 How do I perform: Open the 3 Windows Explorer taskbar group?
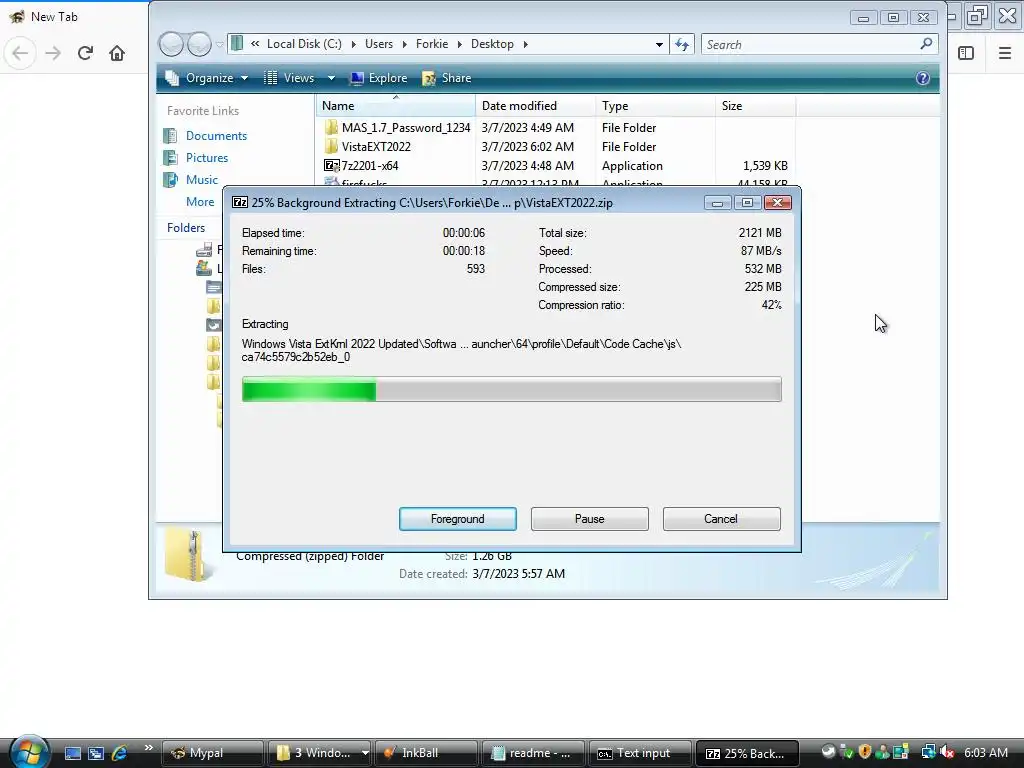[x=320, y=753]
